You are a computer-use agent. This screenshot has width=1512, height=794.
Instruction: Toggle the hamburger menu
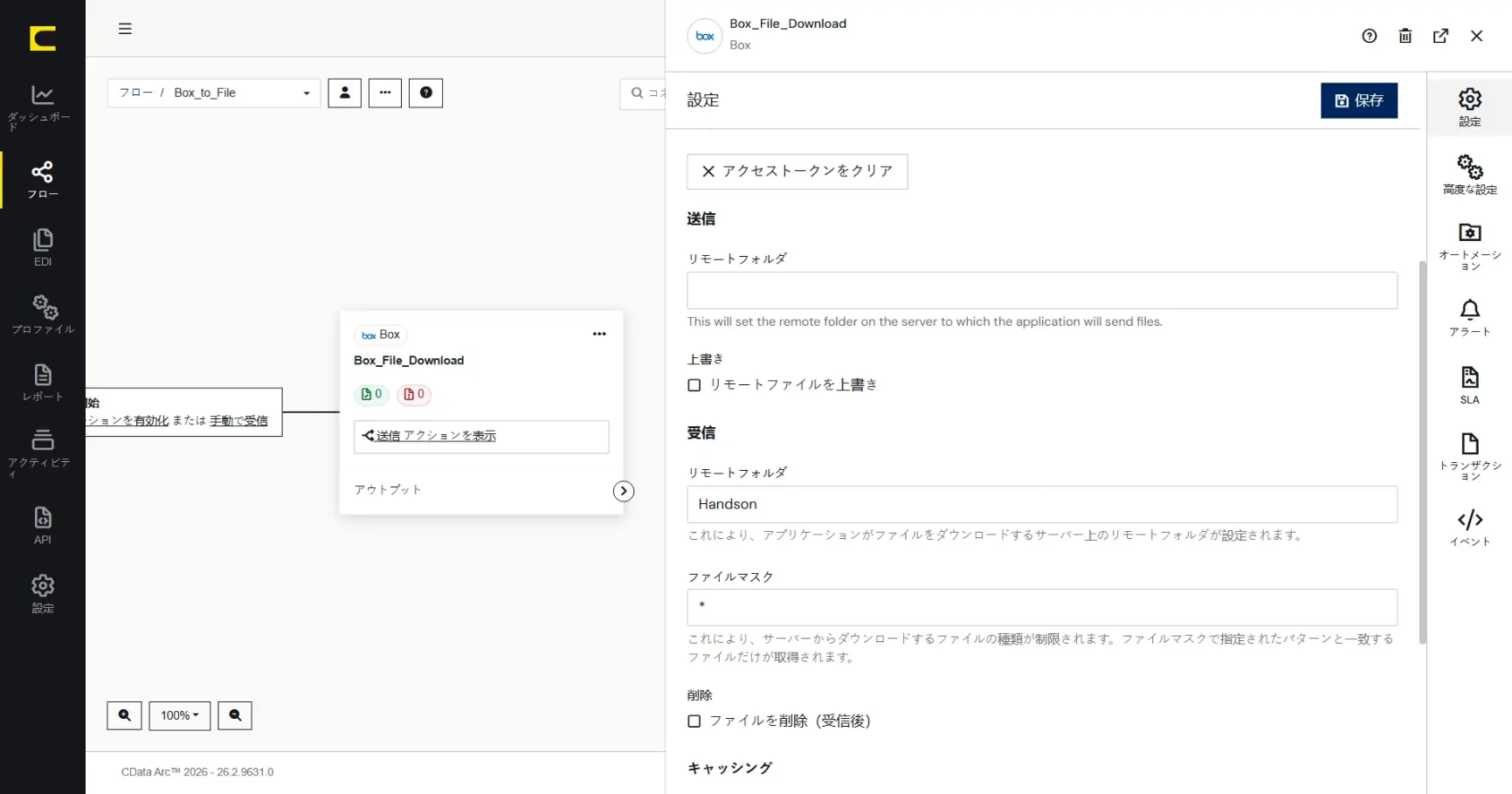coord(125,29)
